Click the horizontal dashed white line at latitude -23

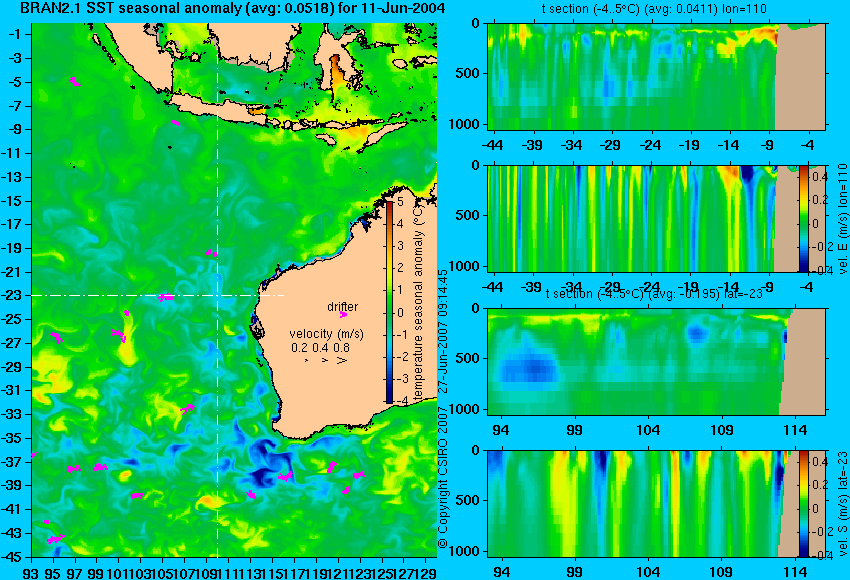pos(158,295)
